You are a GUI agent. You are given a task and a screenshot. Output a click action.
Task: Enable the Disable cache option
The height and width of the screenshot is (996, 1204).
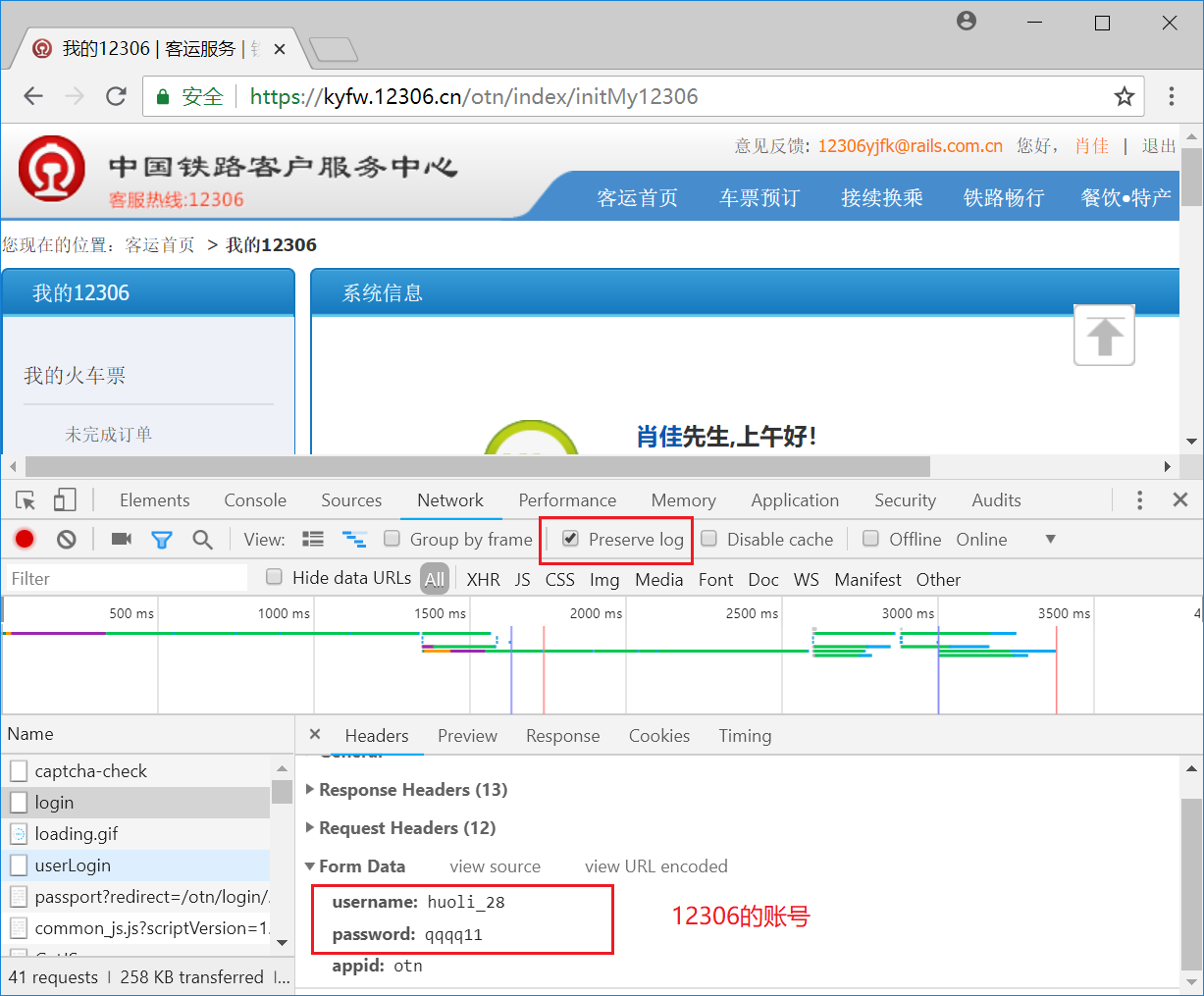tap(708, 539)
